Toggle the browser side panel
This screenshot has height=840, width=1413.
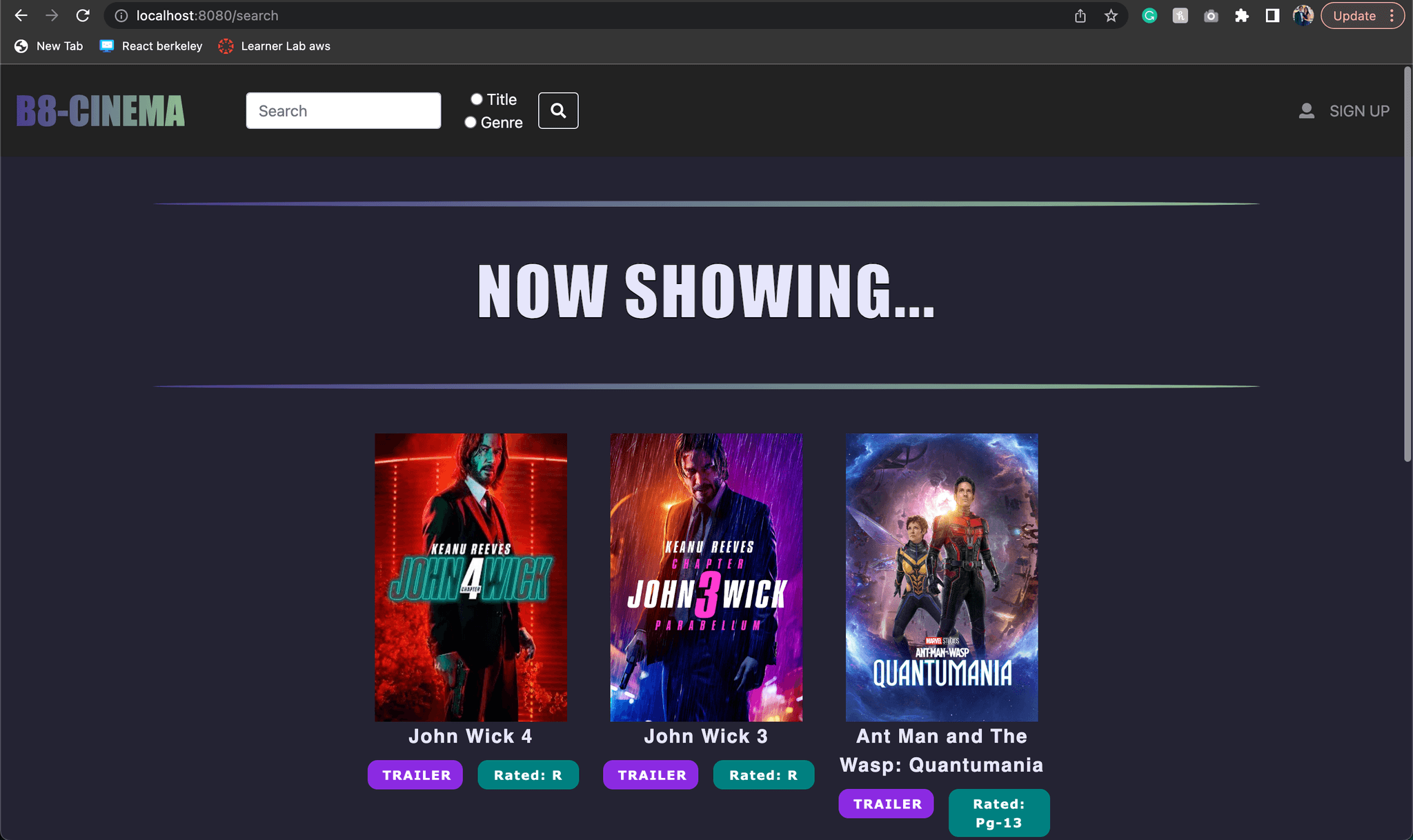tap(1272, 15)
